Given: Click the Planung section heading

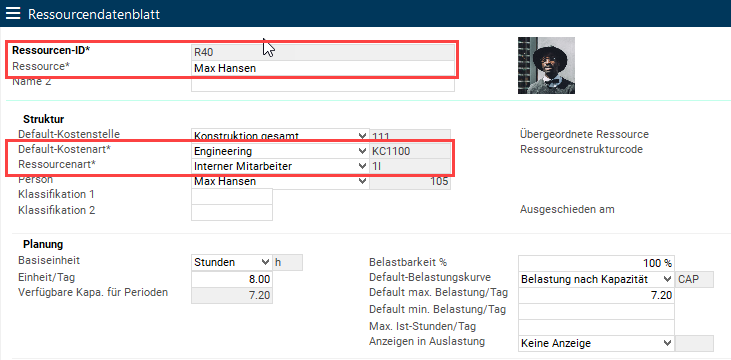Looking at the screenshot, I should pos(43,244).
